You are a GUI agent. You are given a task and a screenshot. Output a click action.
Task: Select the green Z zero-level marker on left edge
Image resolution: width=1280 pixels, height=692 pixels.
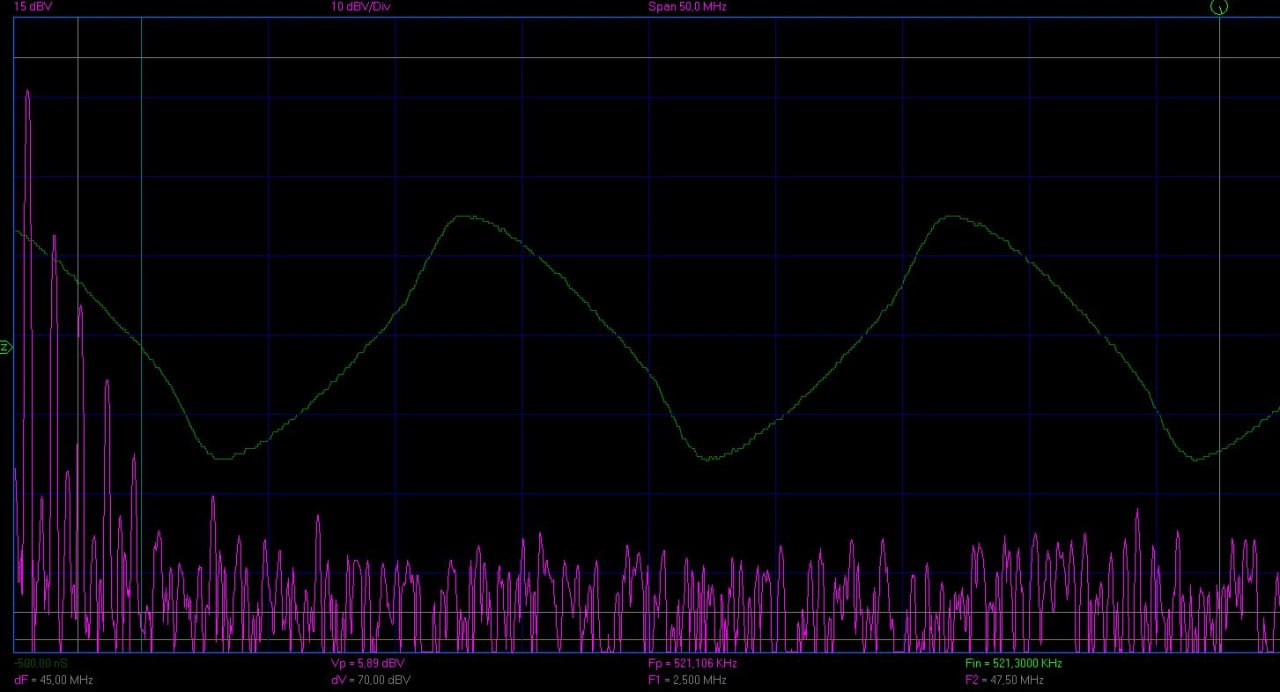(5, 347)
